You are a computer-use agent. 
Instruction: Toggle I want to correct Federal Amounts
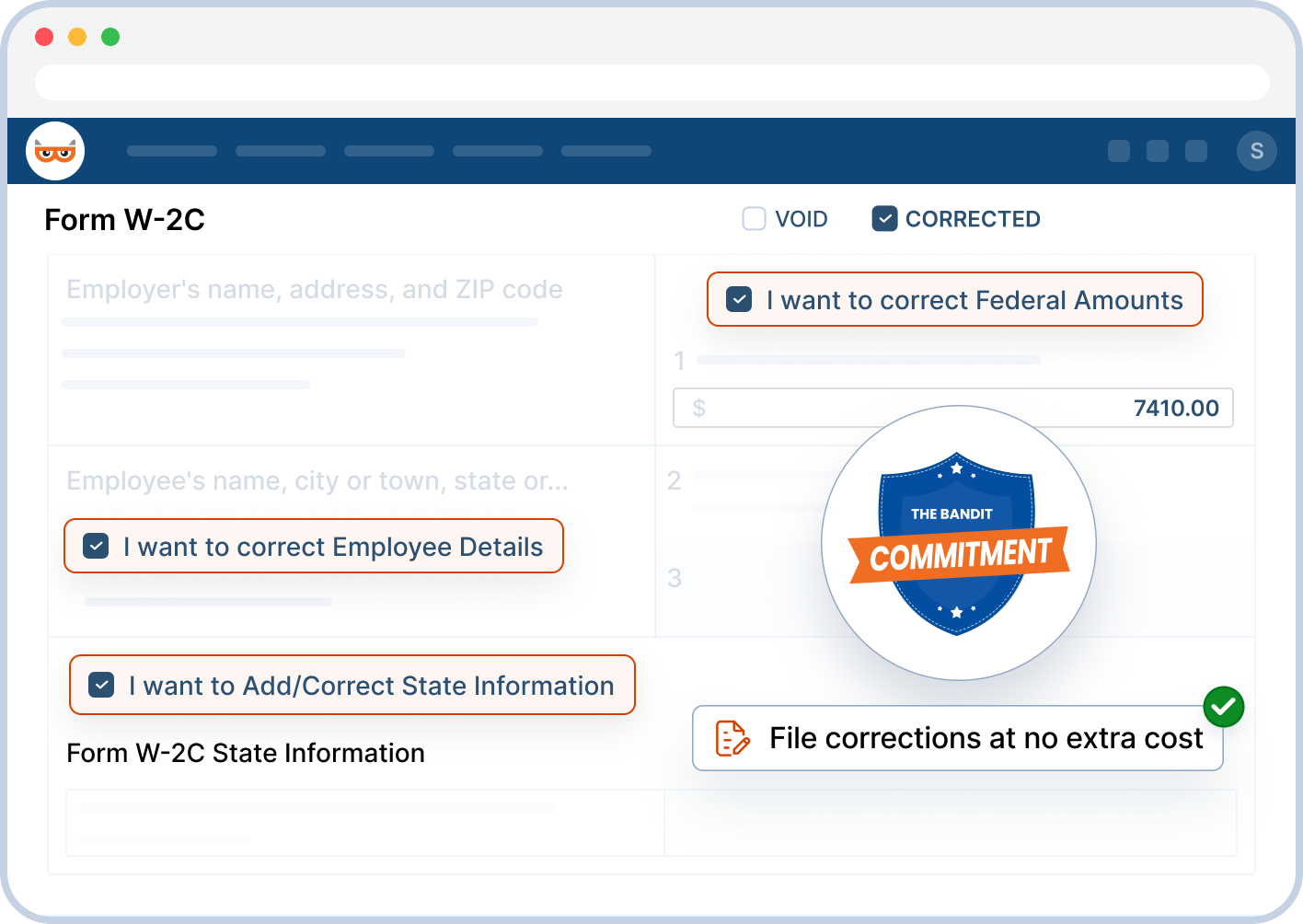(x=739, y=300)
